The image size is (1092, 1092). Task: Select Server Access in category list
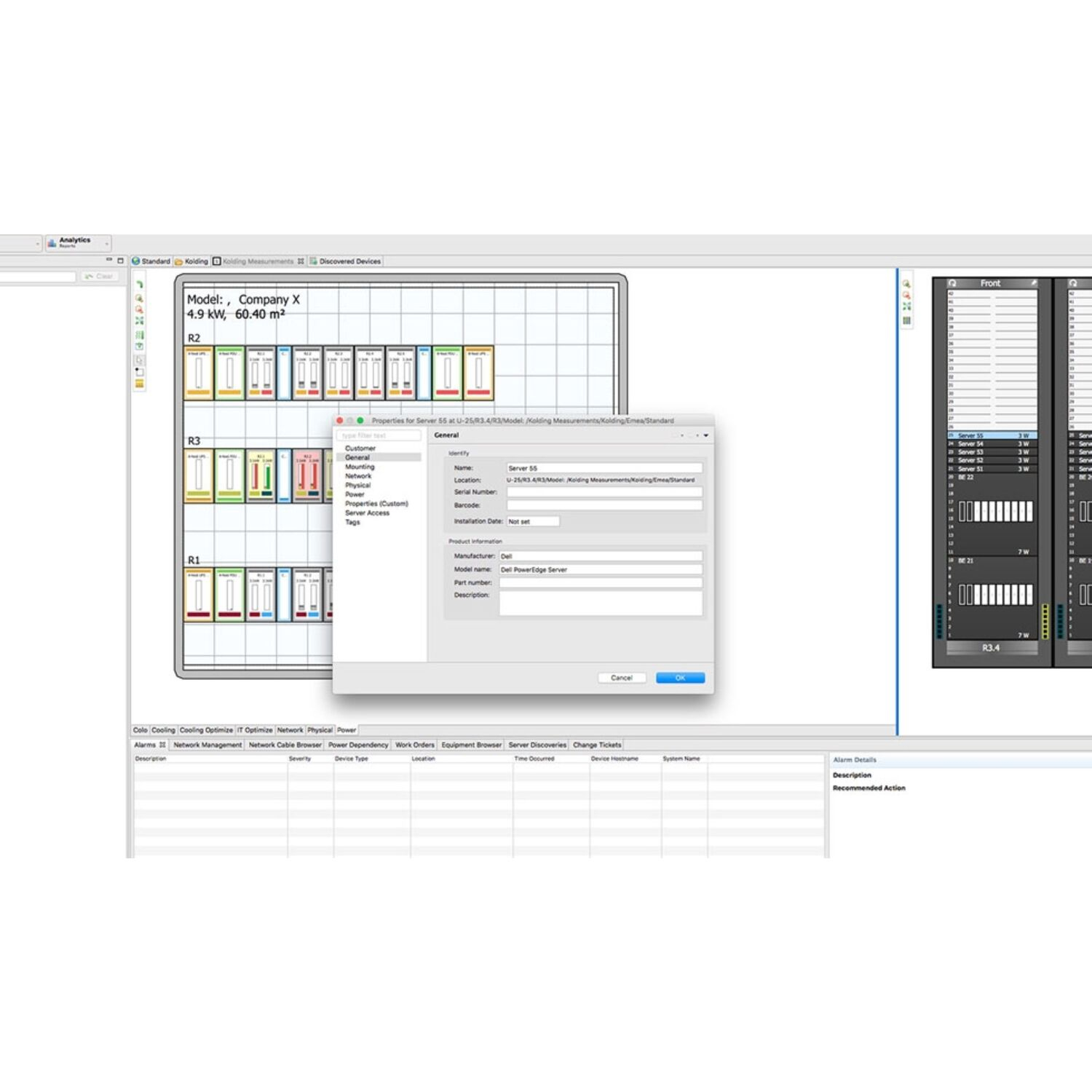click(x=367, y=513)
